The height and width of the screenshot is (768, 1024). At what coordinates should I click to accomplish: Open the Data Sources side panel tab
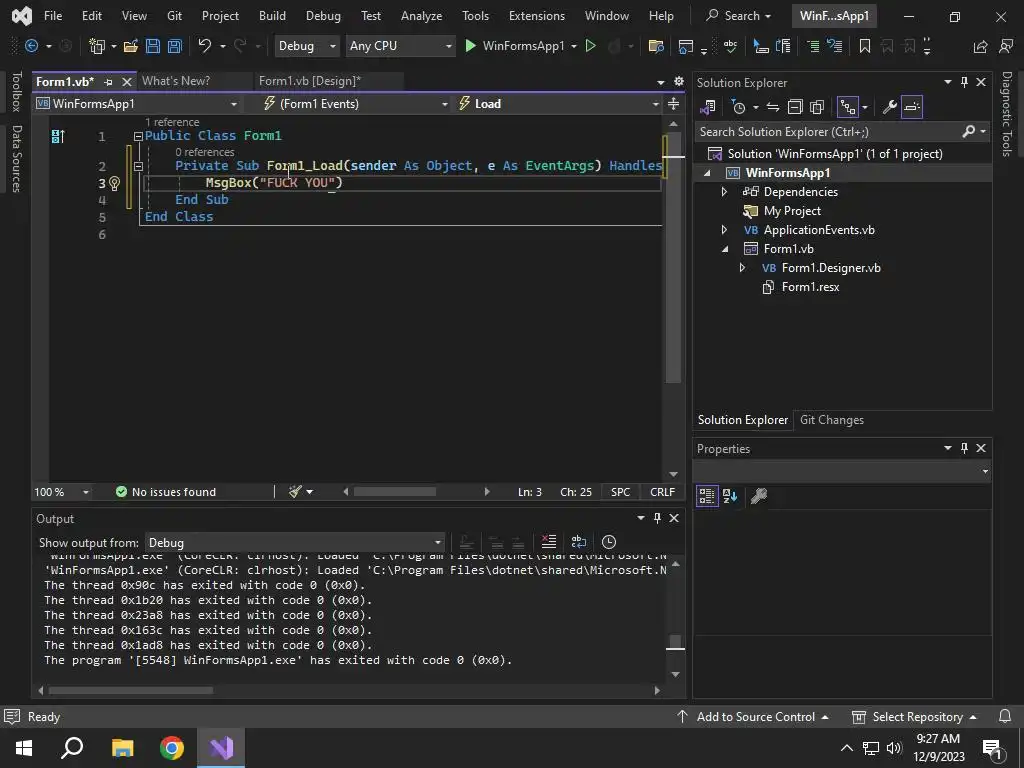coord(16,159)
